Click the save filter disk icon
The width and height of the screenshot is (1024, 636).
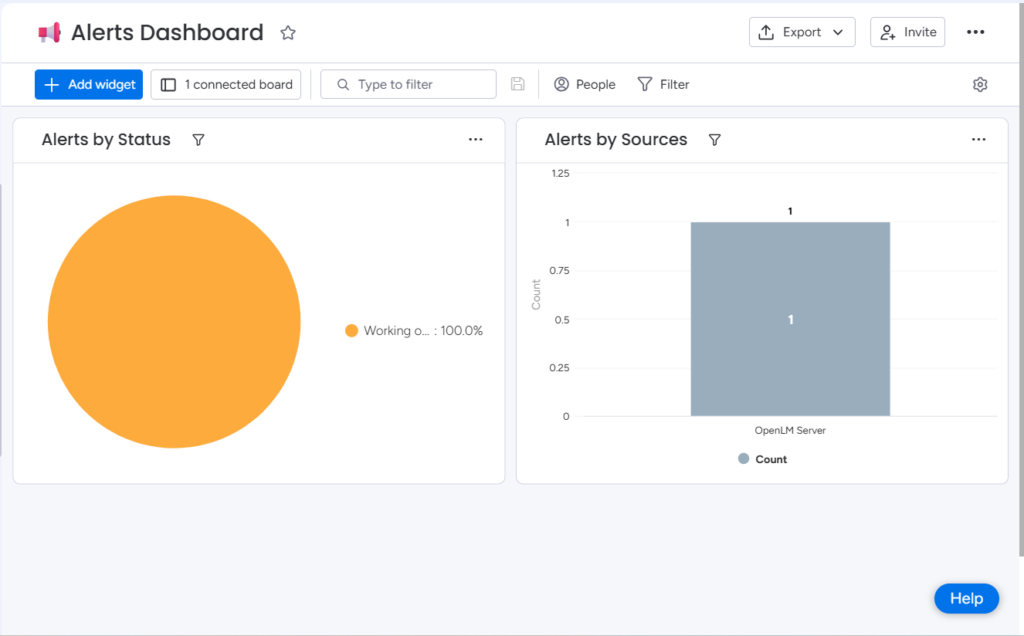click(517, 84)
